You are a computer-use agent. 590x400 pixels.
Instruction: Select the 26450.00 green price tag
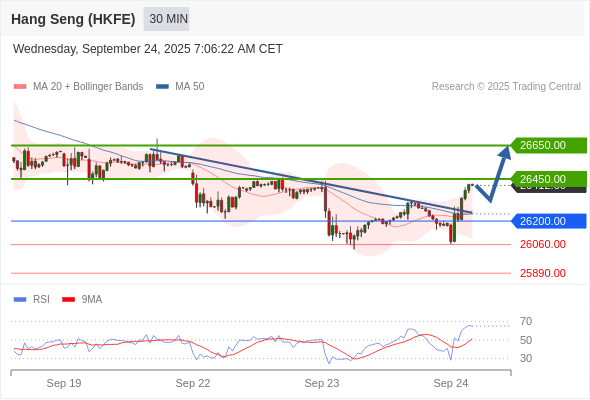548,179
